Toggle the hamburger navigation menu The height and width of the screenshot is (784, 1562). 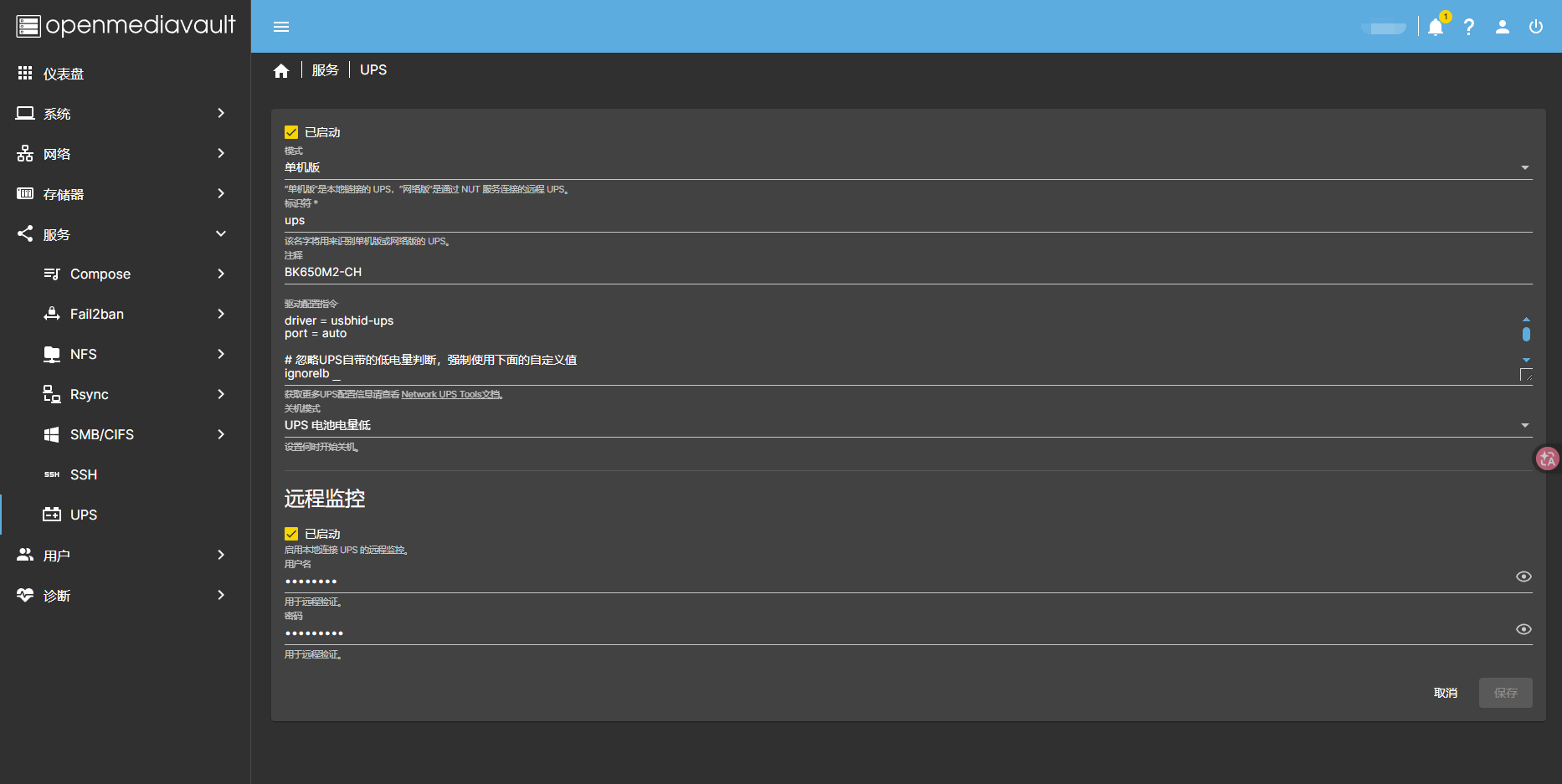click(x=281, y=27)
